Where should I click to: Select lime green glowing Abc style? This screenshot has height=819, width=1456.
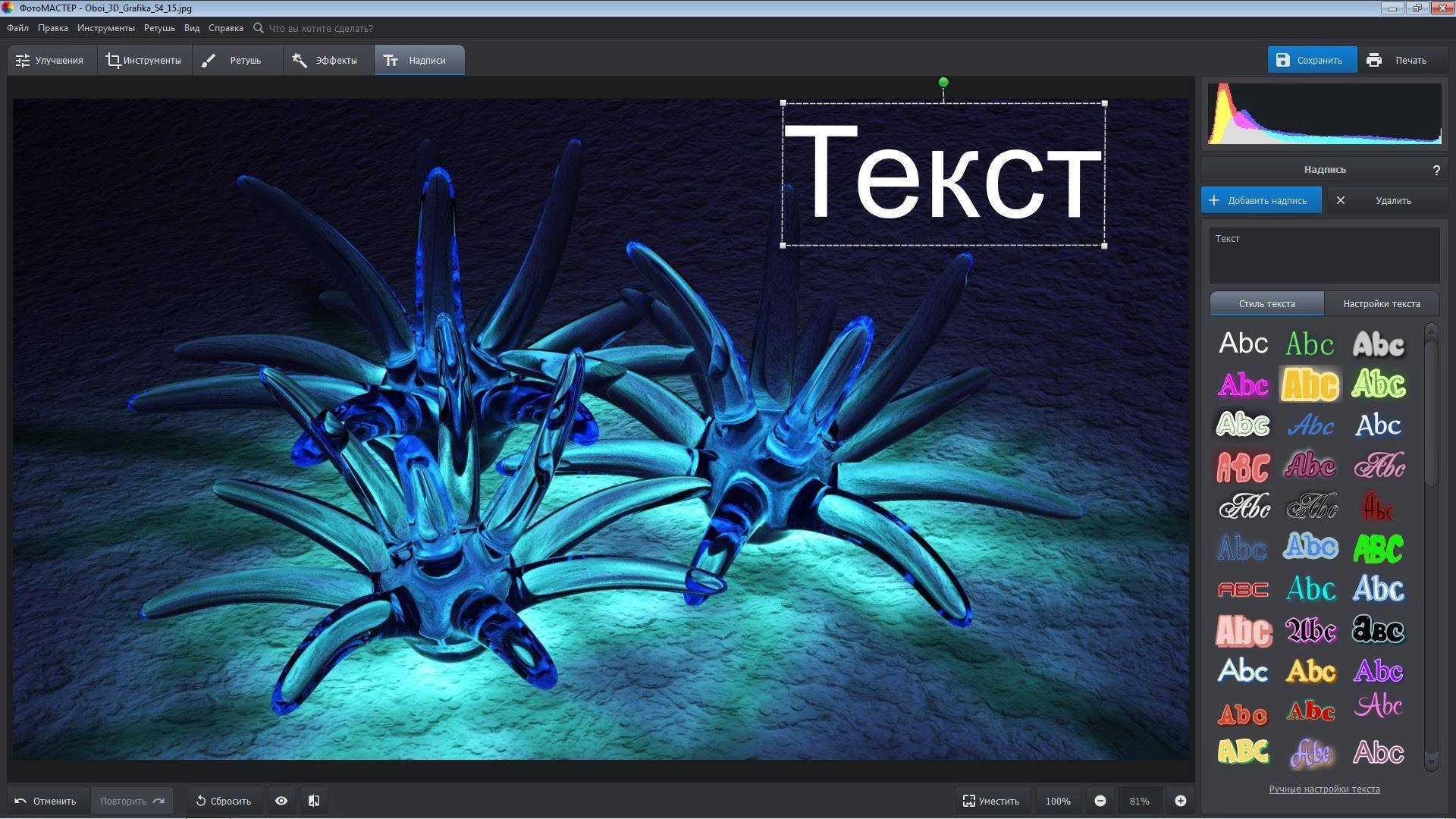click(x=1379, y=384)
